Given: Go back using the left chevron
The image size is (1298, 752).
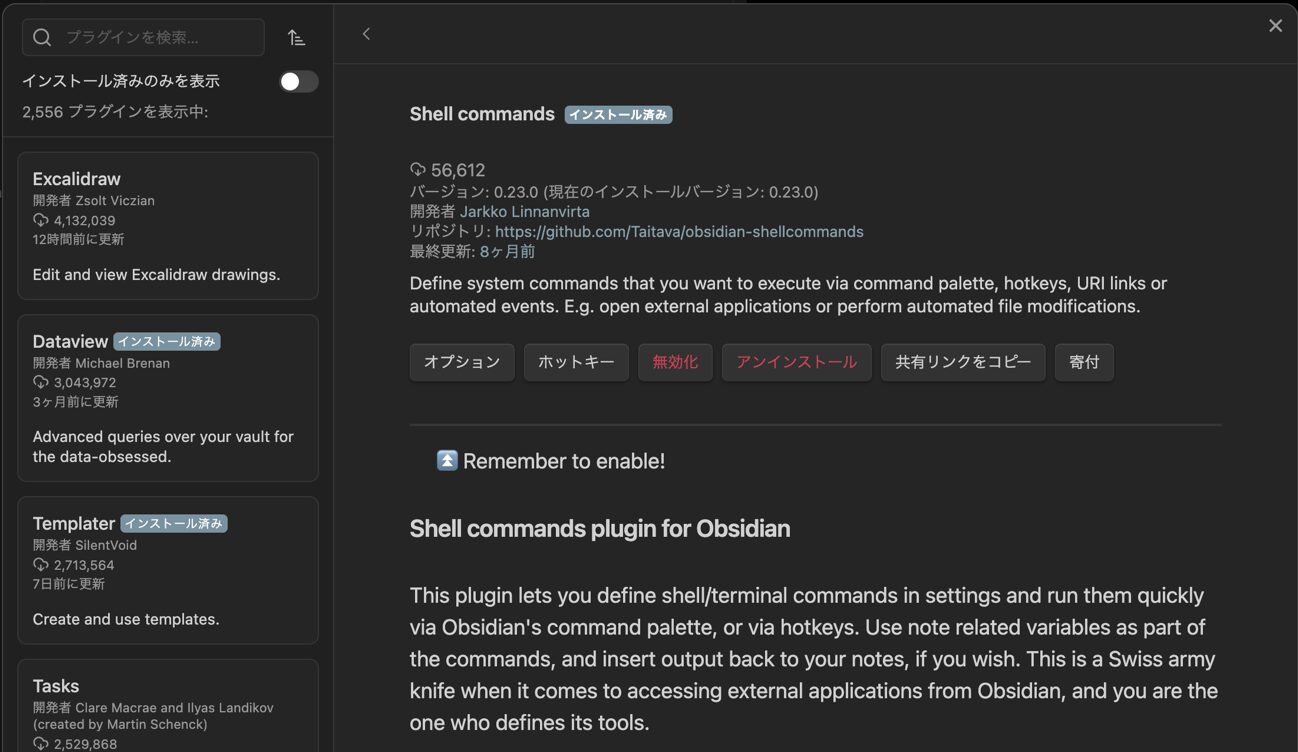Looking at the screenshot, I should click(x=366, y=34).
